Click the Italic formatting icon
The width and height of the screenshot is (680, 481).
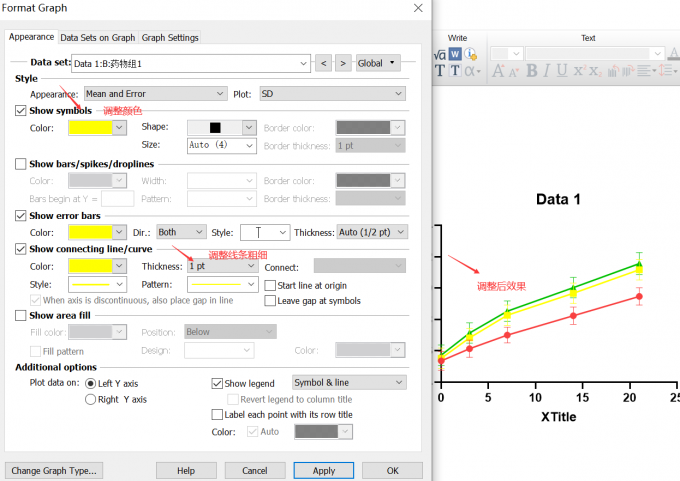tap(547, 71)
